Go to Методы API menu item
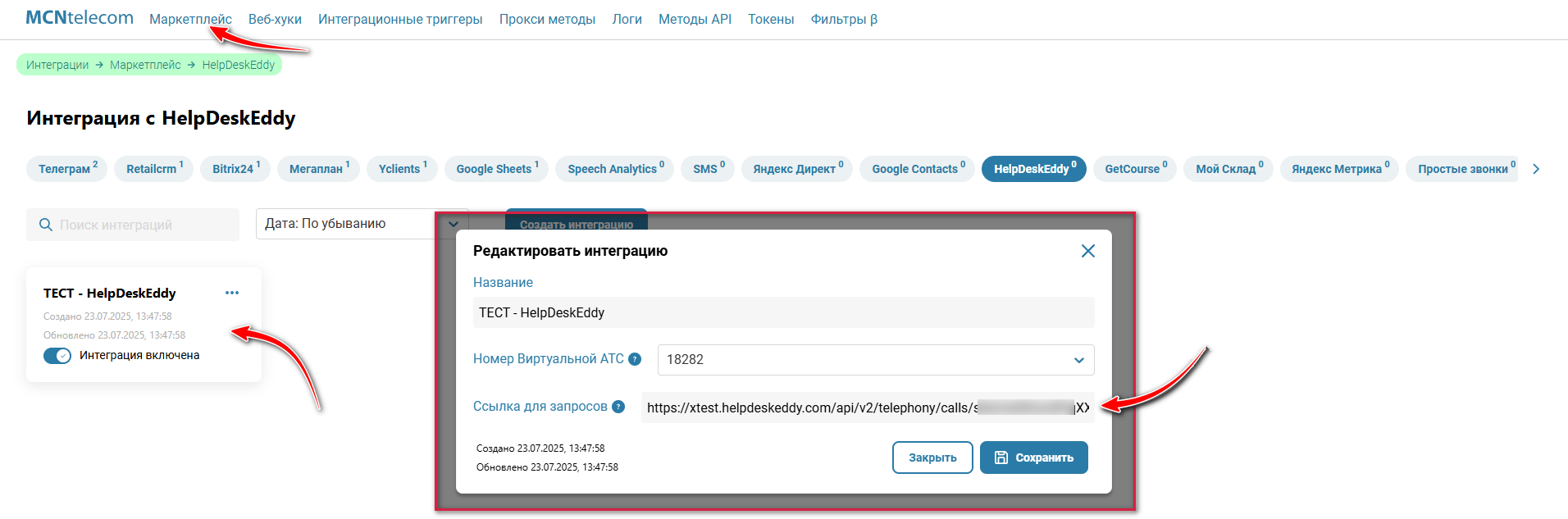Viewport: 1568px width, 519px height. coord(695,19)
